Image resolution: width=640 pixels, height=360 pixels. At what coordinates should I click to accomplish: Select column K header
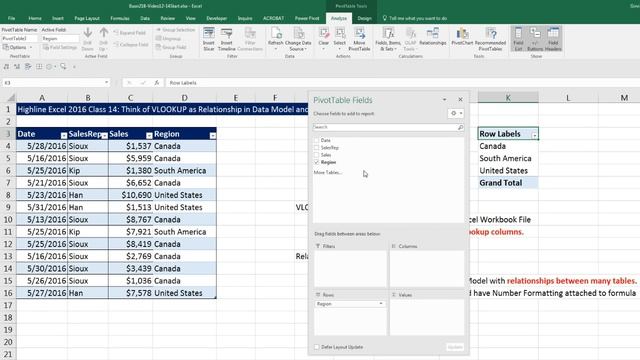click(508, 98)
